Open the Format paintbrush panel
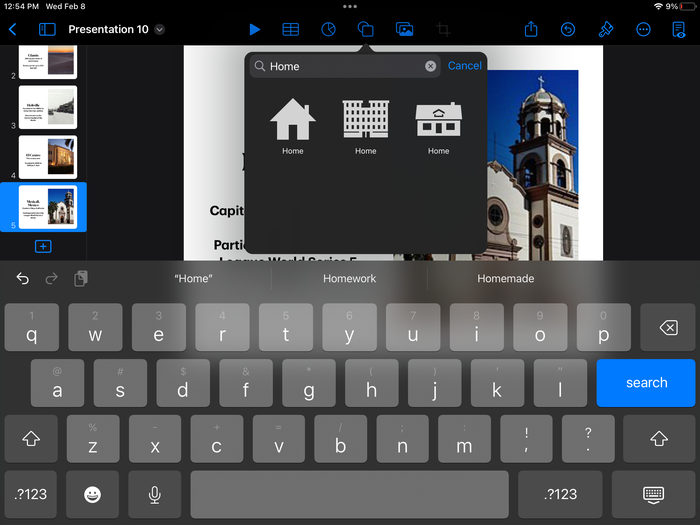Viewport: 700px width, 525px height. 605,30
